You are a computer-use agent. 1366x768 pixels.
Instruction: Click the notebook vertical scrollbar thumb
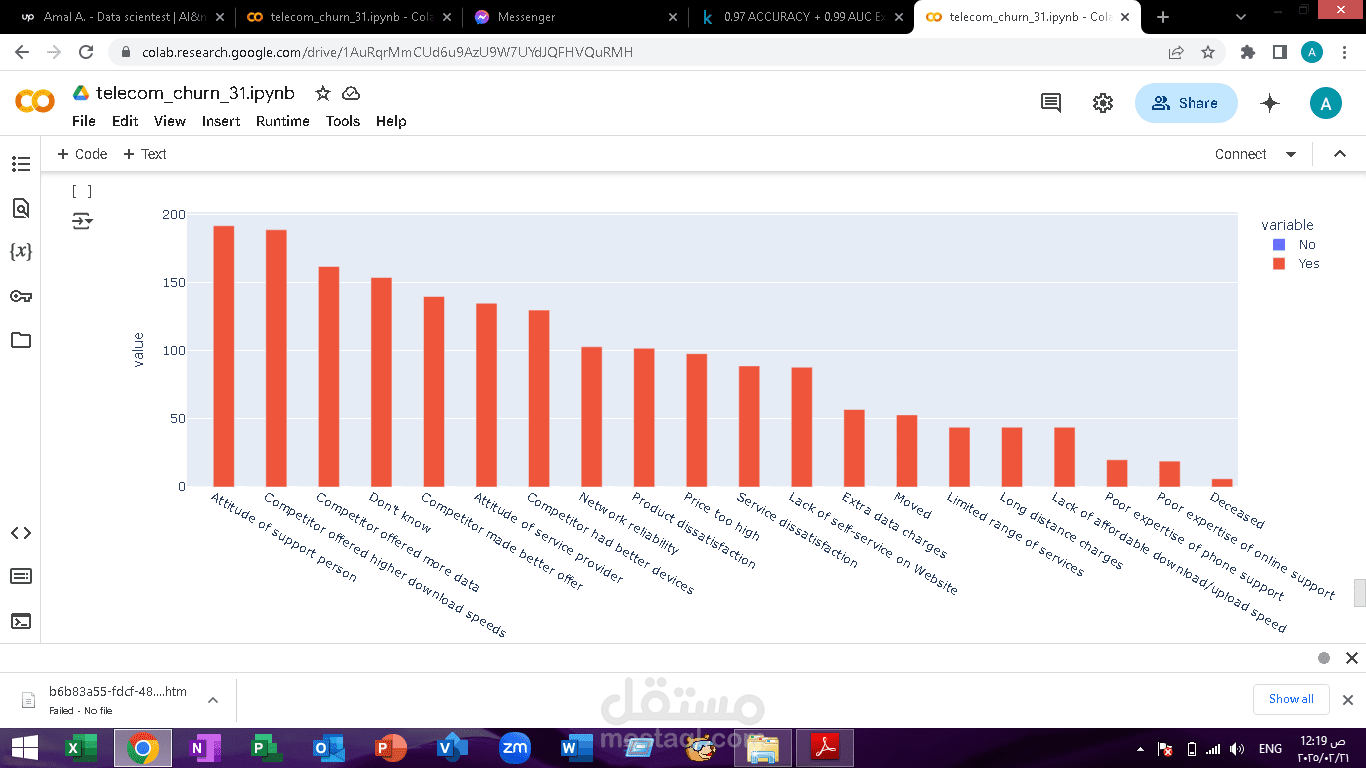click(1359, 593)
